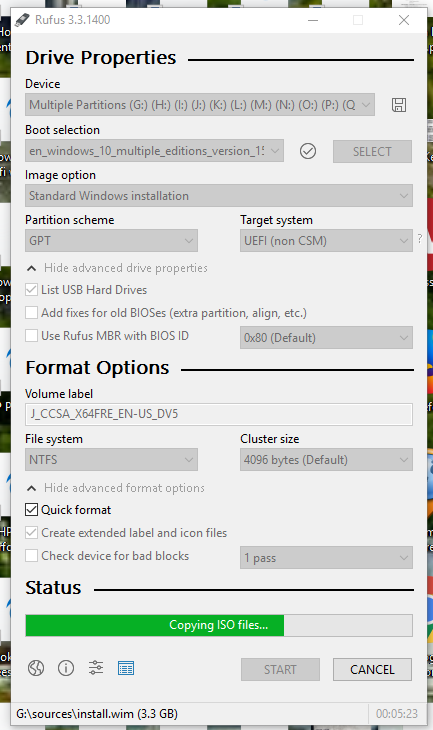Show the log window icon
The height and width of the screenshot is (730, 433).
point(126,668)
